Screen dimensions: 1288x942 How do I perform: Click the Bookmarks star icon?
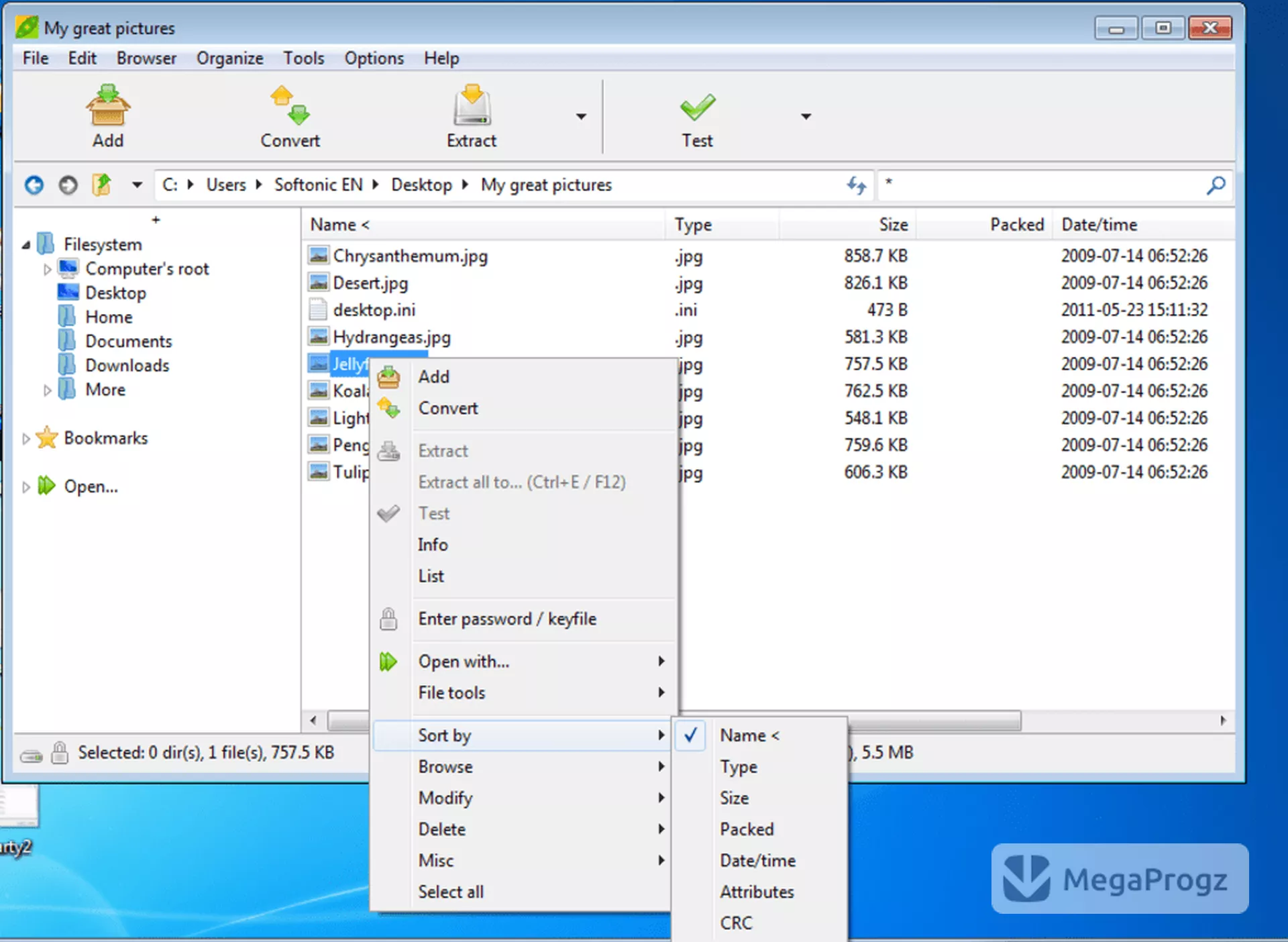click(47, 437)
